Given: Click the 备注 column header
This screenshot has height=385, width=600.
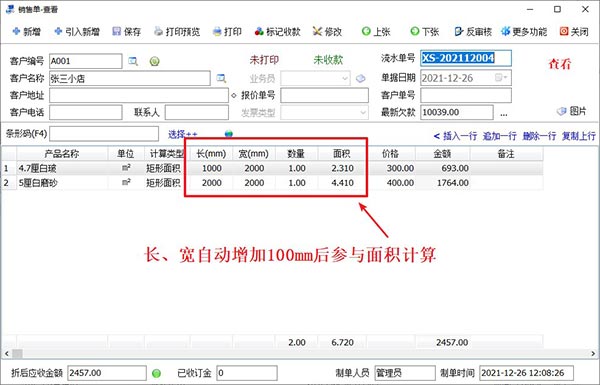Looking at the screenshot, I should coord(506,154).
